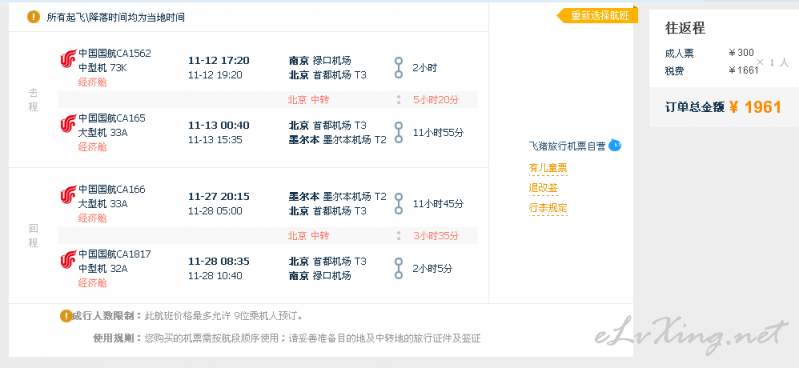
Task: Click orange warning icon beside 成行人数限制
Action: click(x=66, y=316)
